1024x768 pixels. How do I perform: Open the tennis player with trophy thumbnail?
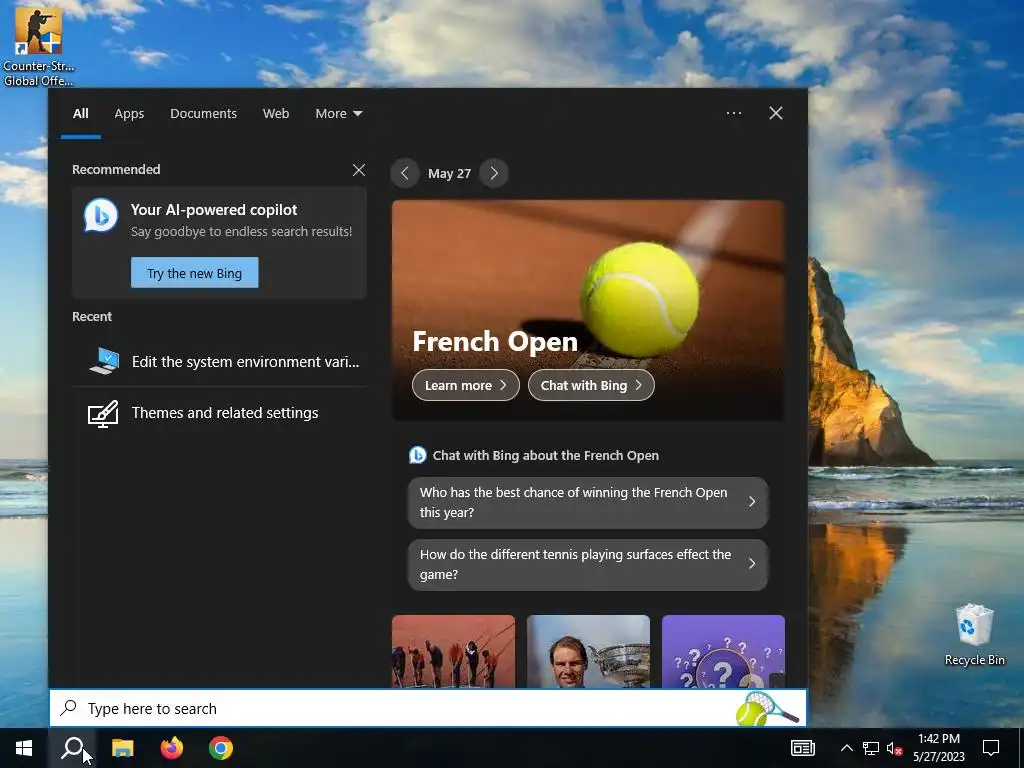(588, 651)
